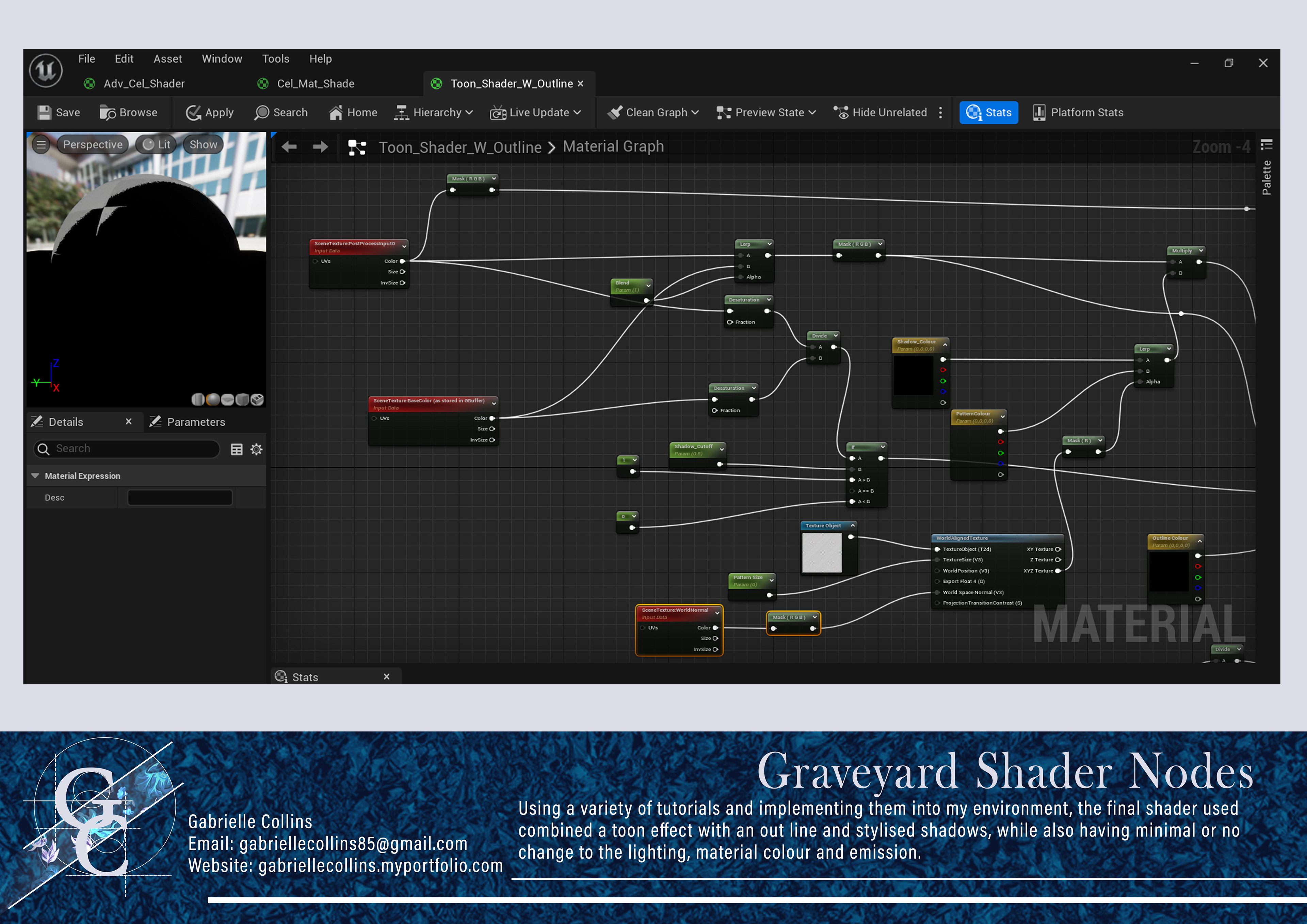Click the Palette list icon
This screenshot has width=1307, height=924.
(1266, 145)
